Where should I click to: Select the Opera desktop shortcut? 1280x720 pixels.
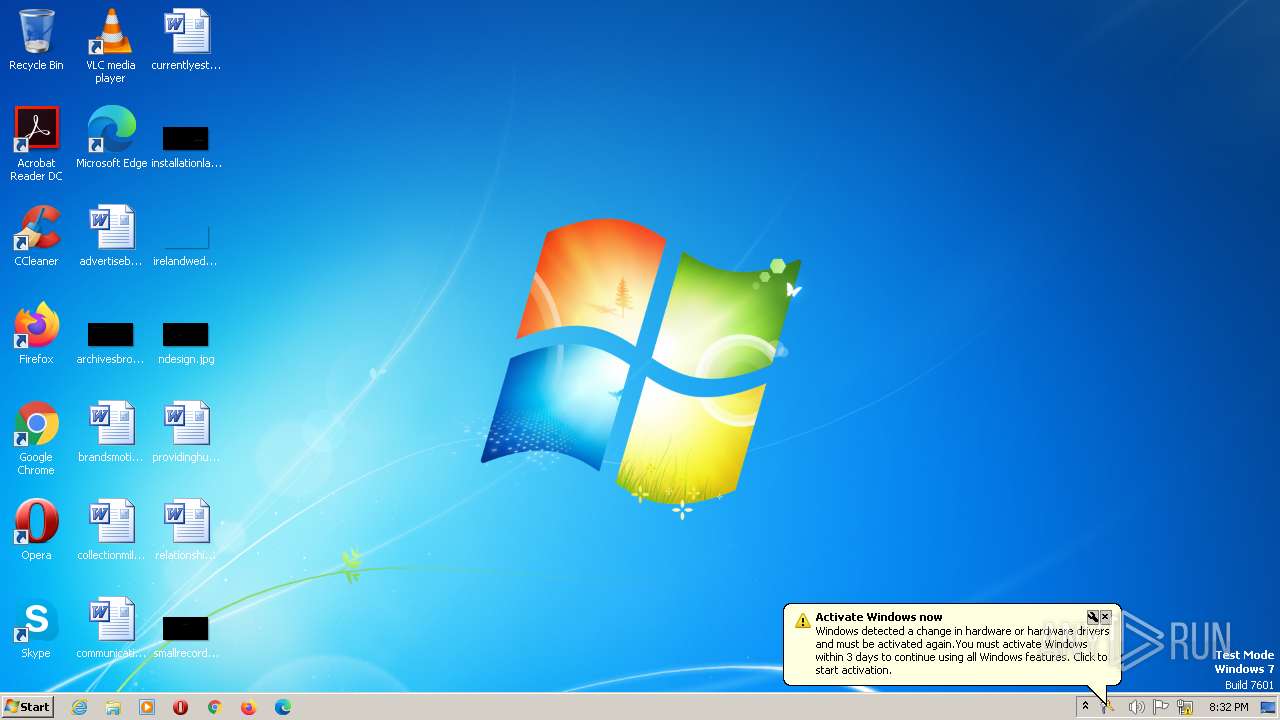(36, 530)
